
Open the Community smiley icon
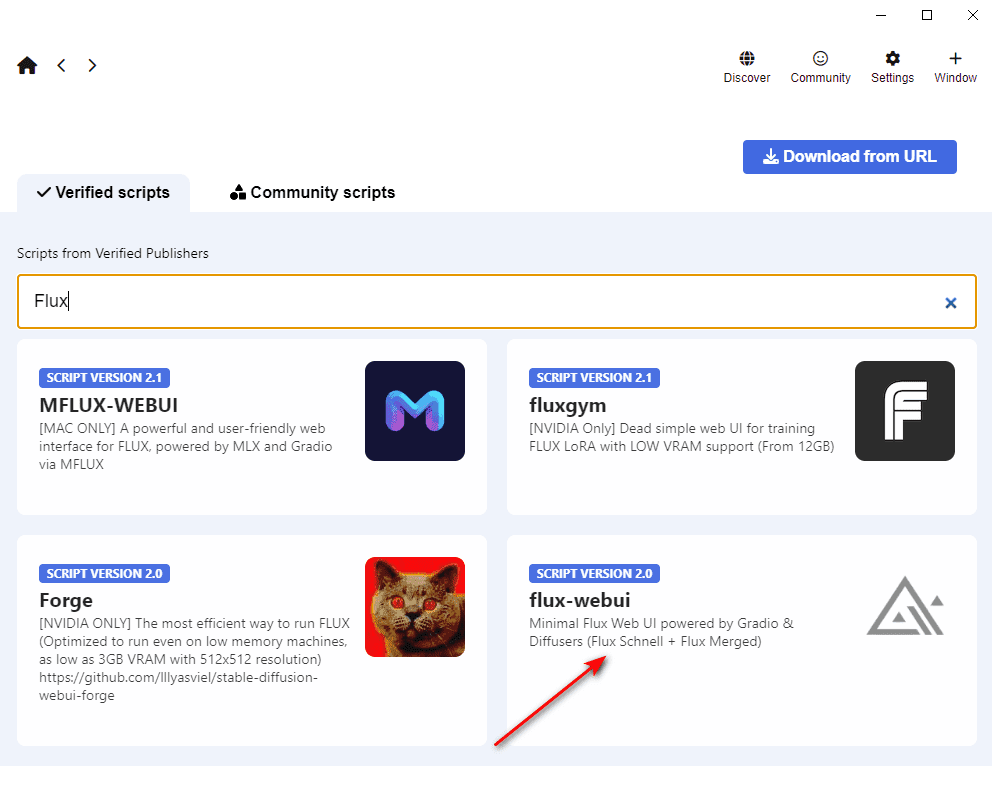[821, 59]
